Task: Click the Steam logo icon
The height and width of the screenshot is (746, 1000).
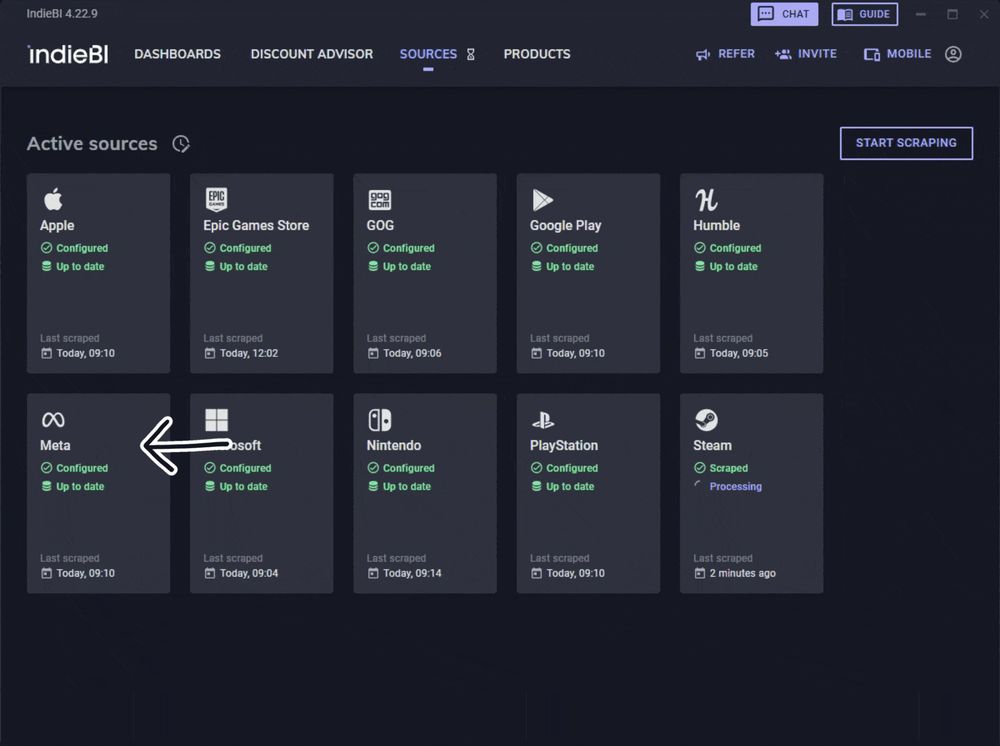Action: point(706,420)
